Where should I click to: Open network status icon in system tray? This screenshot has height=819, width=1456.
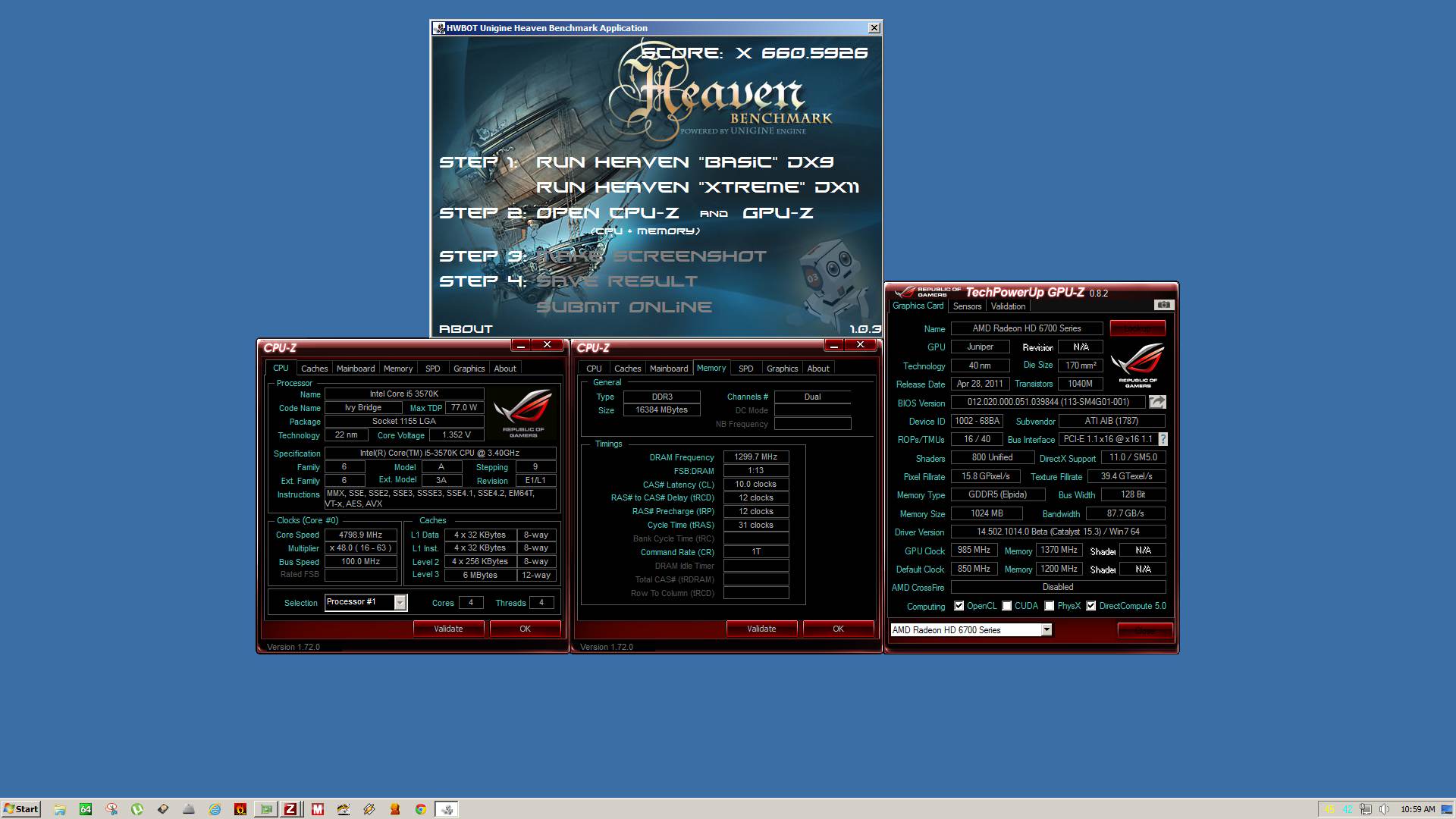1366,809
